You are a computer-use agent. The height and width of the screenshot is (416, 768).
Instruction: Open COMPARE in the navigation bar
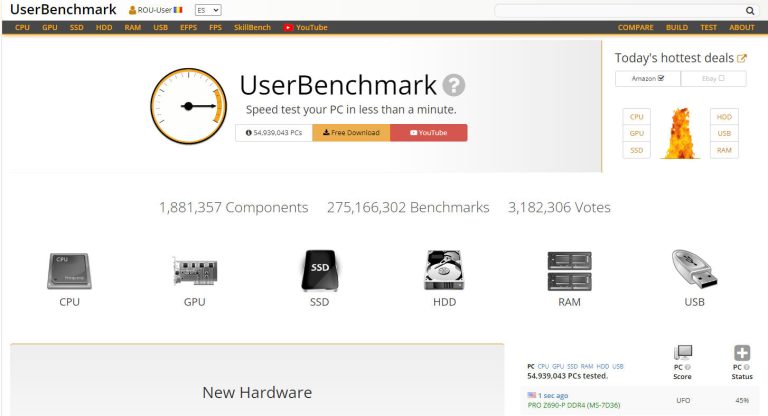636,27
